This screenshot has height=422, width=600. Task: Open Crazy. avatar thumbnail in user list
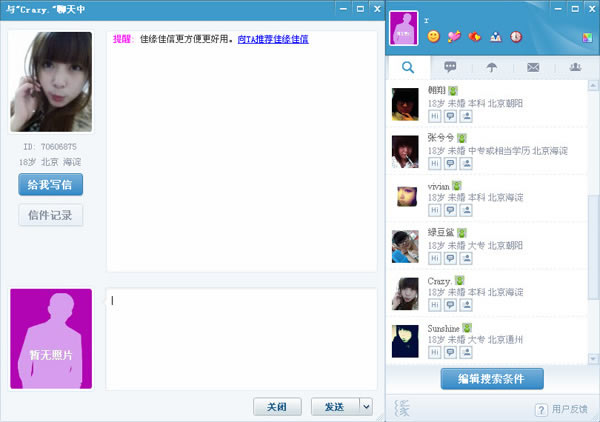click(x=405, y=294)
